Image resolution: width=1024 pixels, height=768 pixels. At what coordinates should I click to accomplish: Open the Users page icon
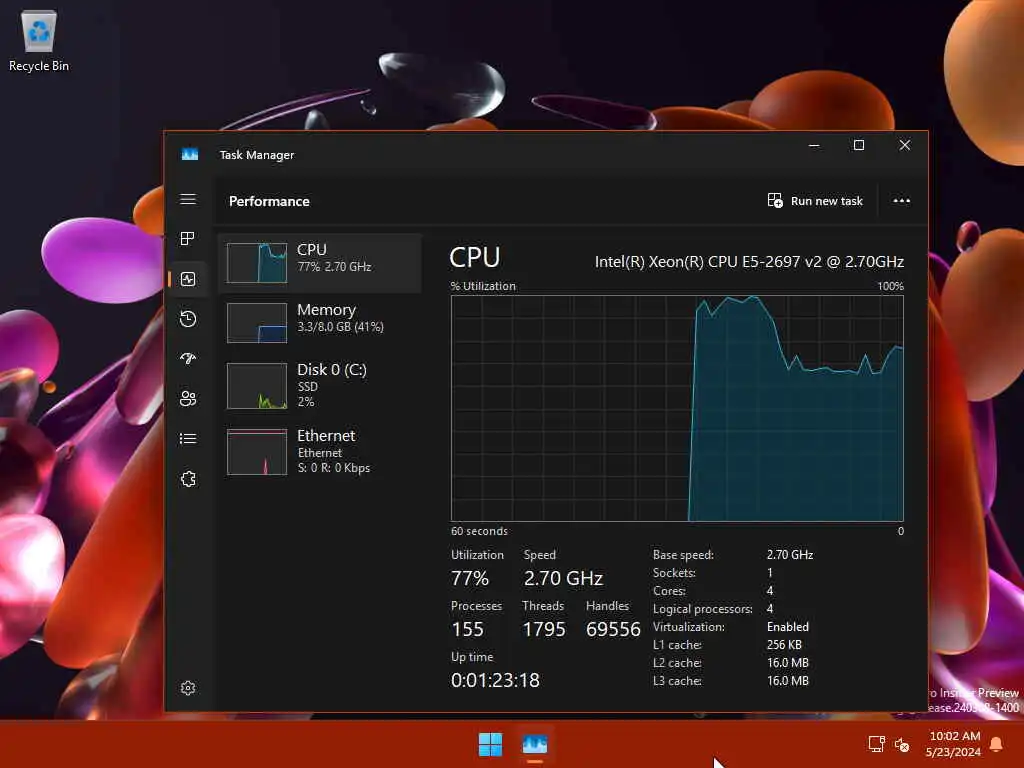(188, 398)
